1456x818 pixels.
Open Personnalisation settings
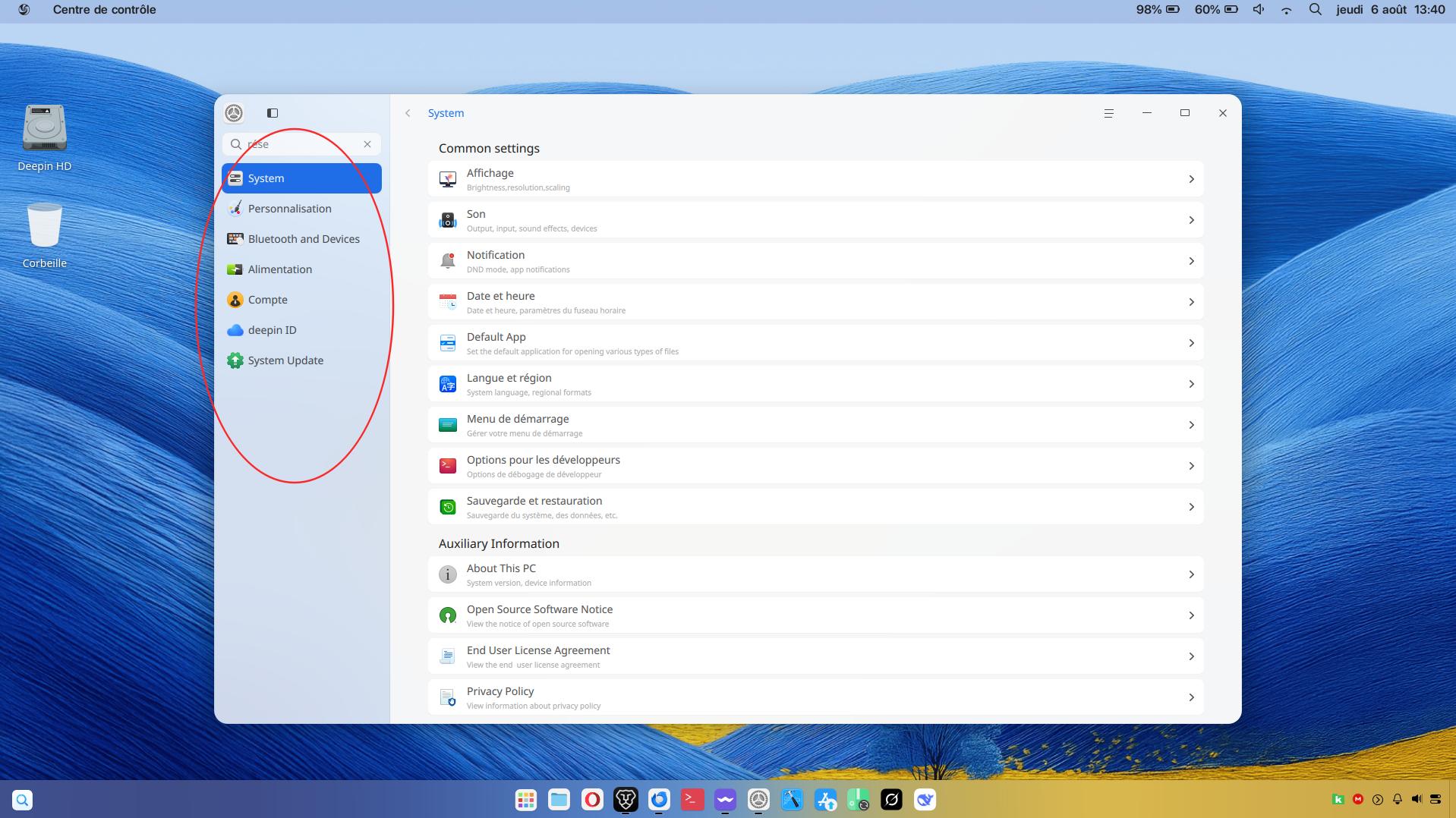(301, 209)
